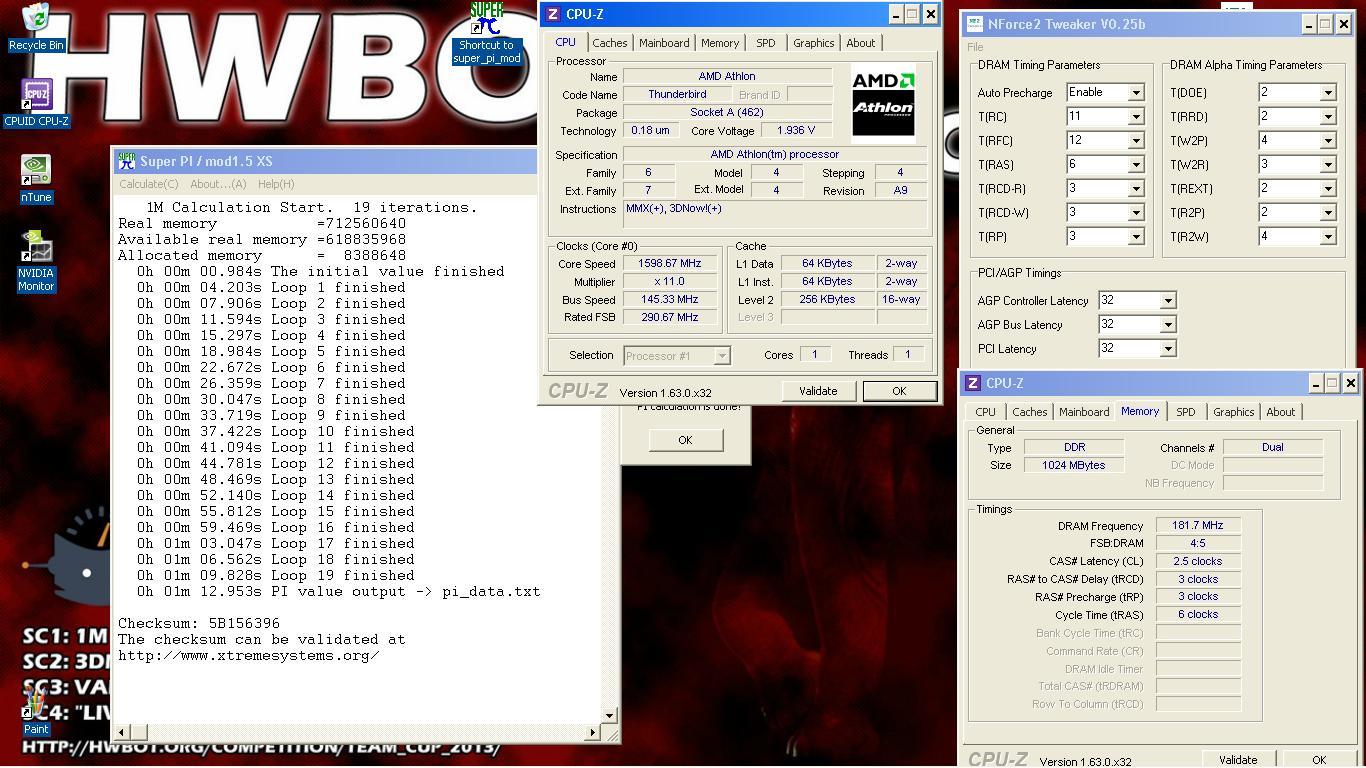Open the AGP Controller Latency dropdown
The height and width of the screenshot is (768, 1366).
pos(1168,301)
